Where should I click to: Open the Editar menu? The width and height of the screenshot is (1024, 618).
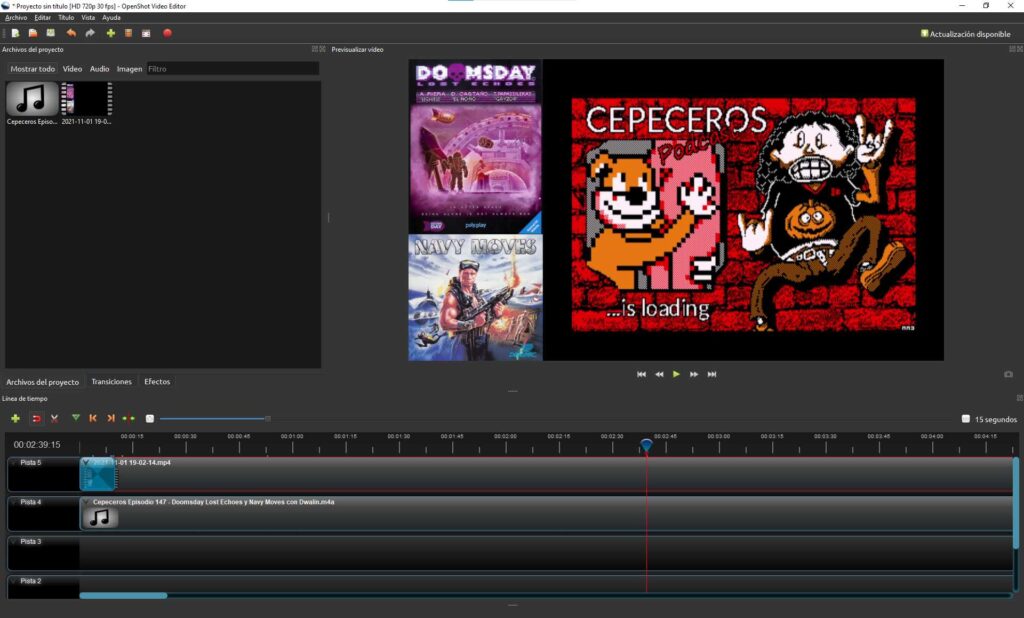[x=42, y=18]
